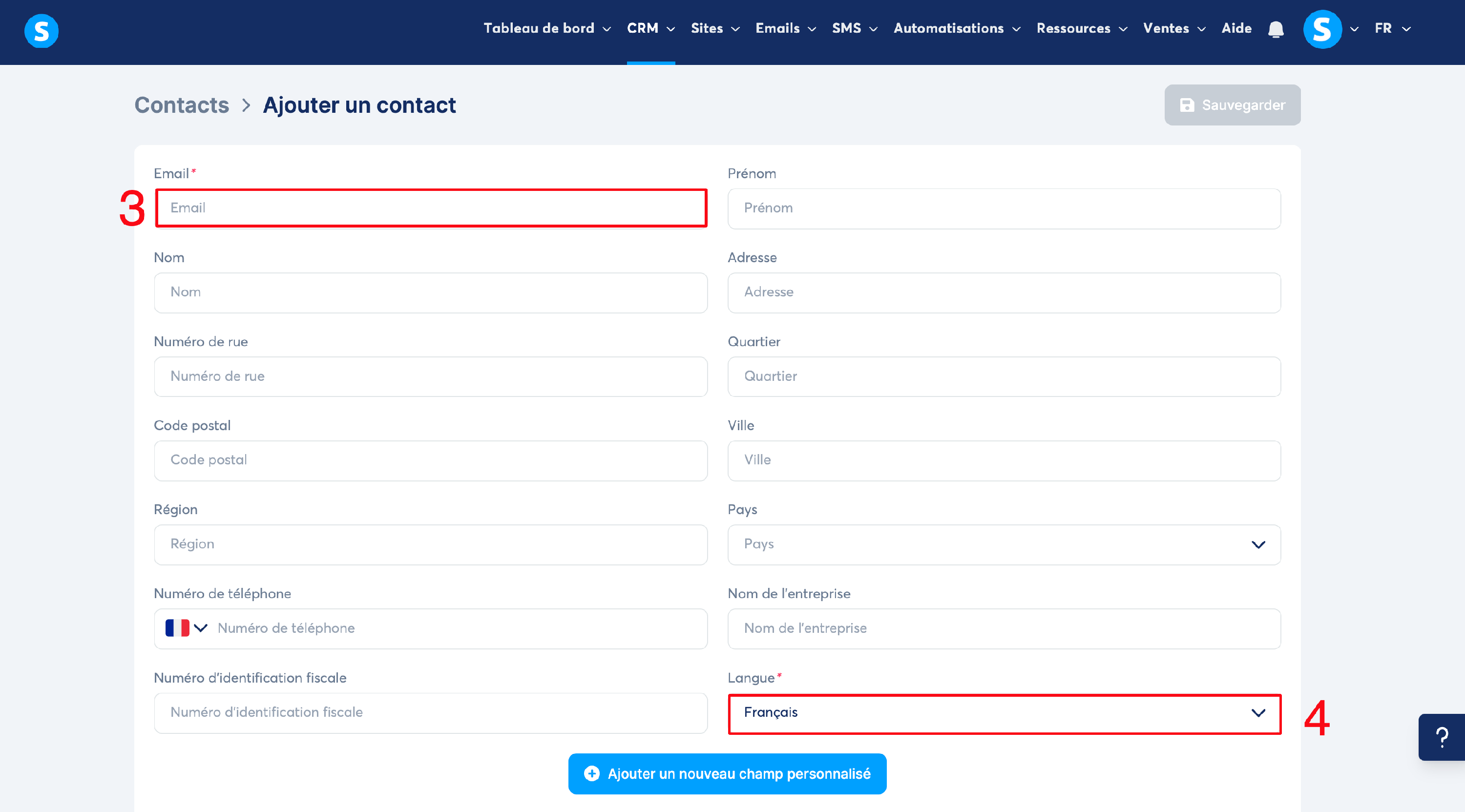Click the floppy disk save icon
The image size is (1465, 812).
point(1187,105)
